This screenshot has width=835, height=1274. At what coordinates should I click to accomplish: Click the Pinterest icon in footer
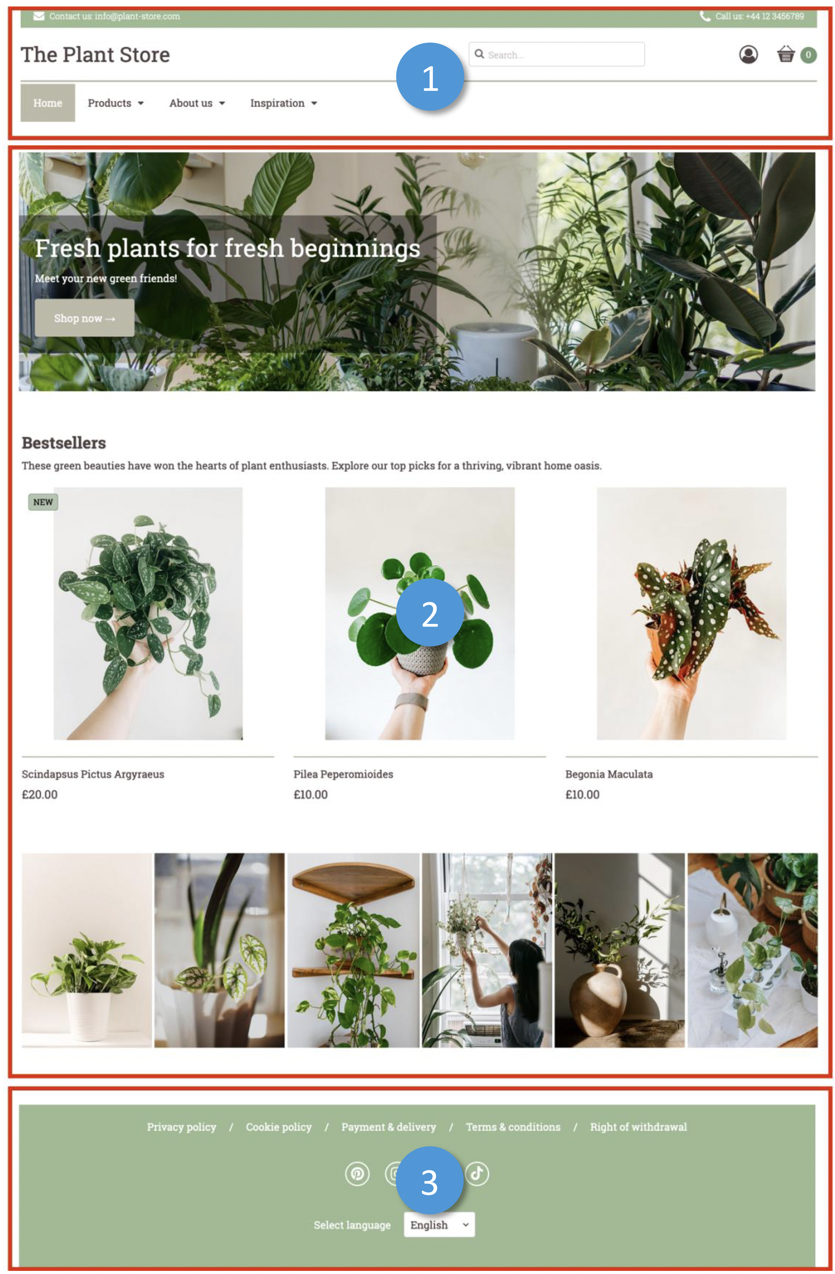[357, 1174]
